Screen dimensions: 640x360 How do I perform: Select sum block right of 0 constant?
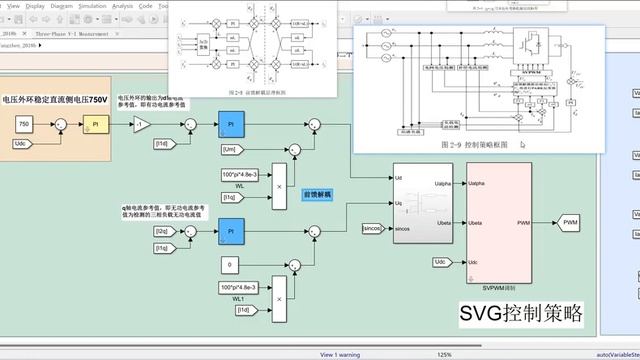295,265
